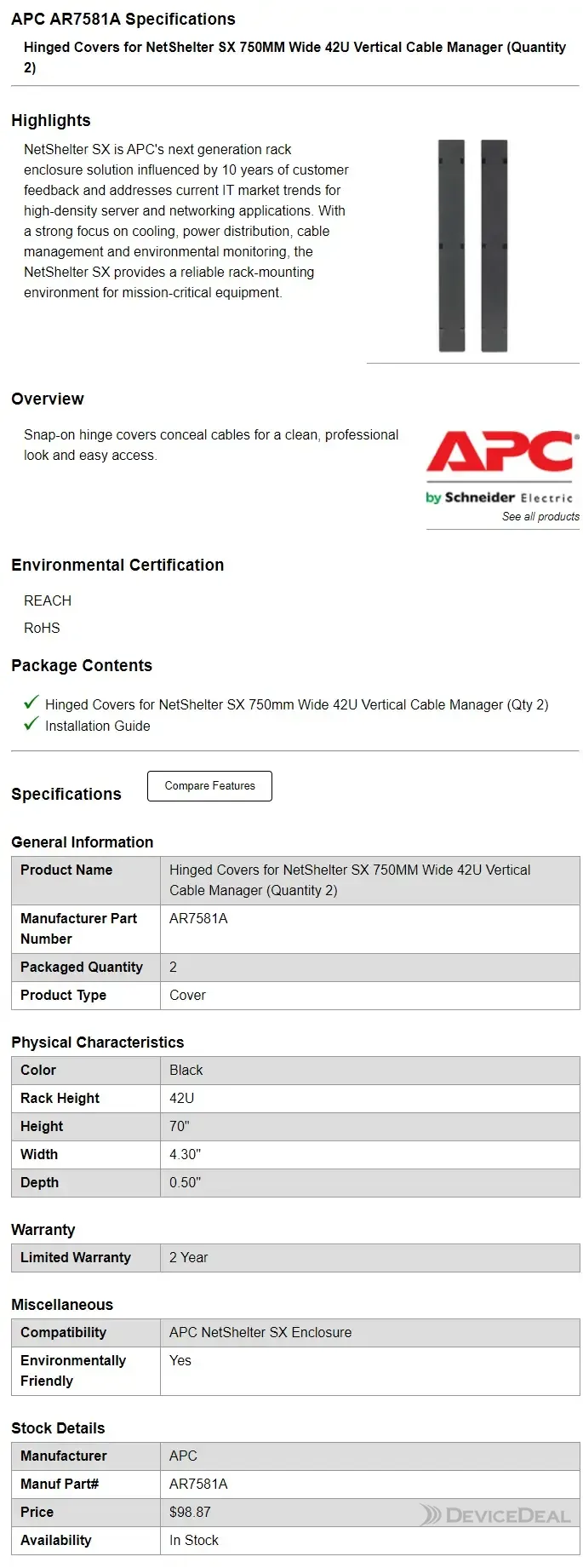Click the Rack Height 42U value
The image size is (583, 1568).
click(181, 1098)
